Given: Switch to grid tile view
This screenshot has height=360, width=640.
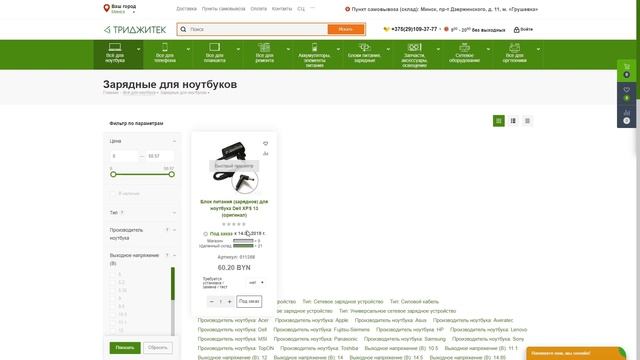Looking at the screenshot, I should click(498, 121).
